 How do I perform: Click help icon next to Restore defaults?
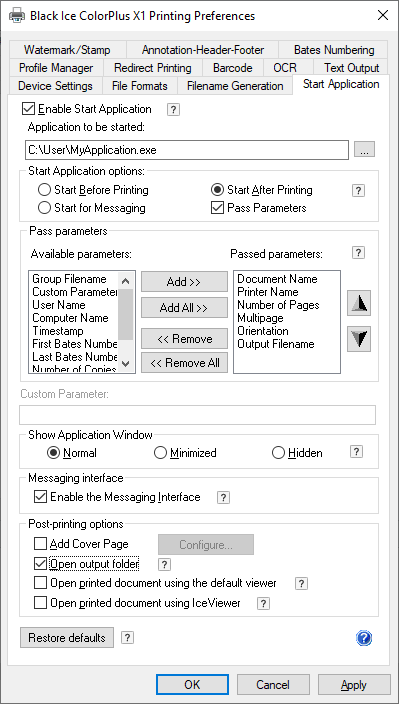coord(127,638)
